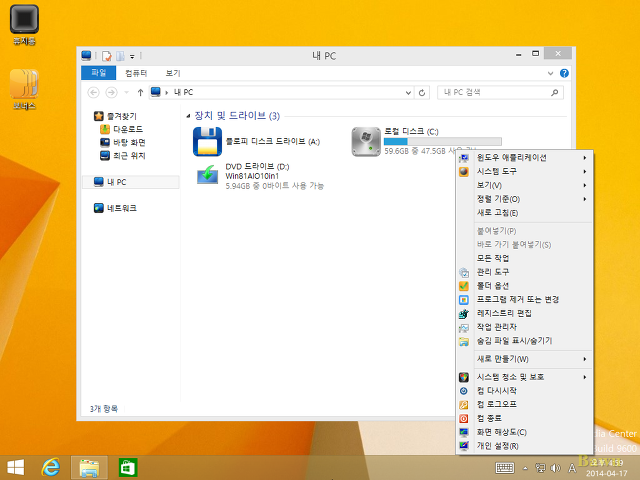Screen dimensions: 640x480
Task: Open the recent locations dropdown arrow
Action: 127,93
